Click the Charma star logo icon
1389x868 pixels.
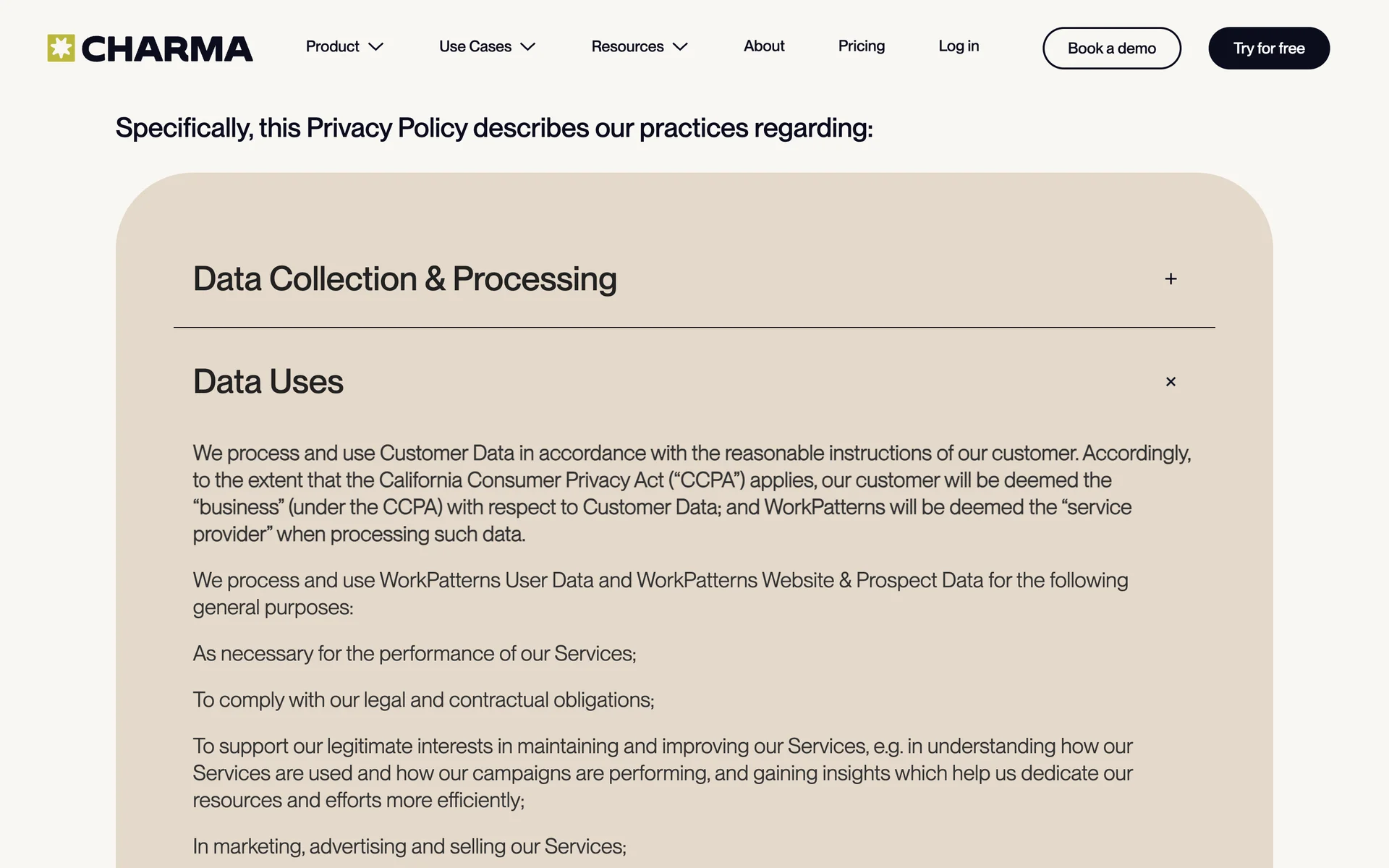click(x=61, y=48)
